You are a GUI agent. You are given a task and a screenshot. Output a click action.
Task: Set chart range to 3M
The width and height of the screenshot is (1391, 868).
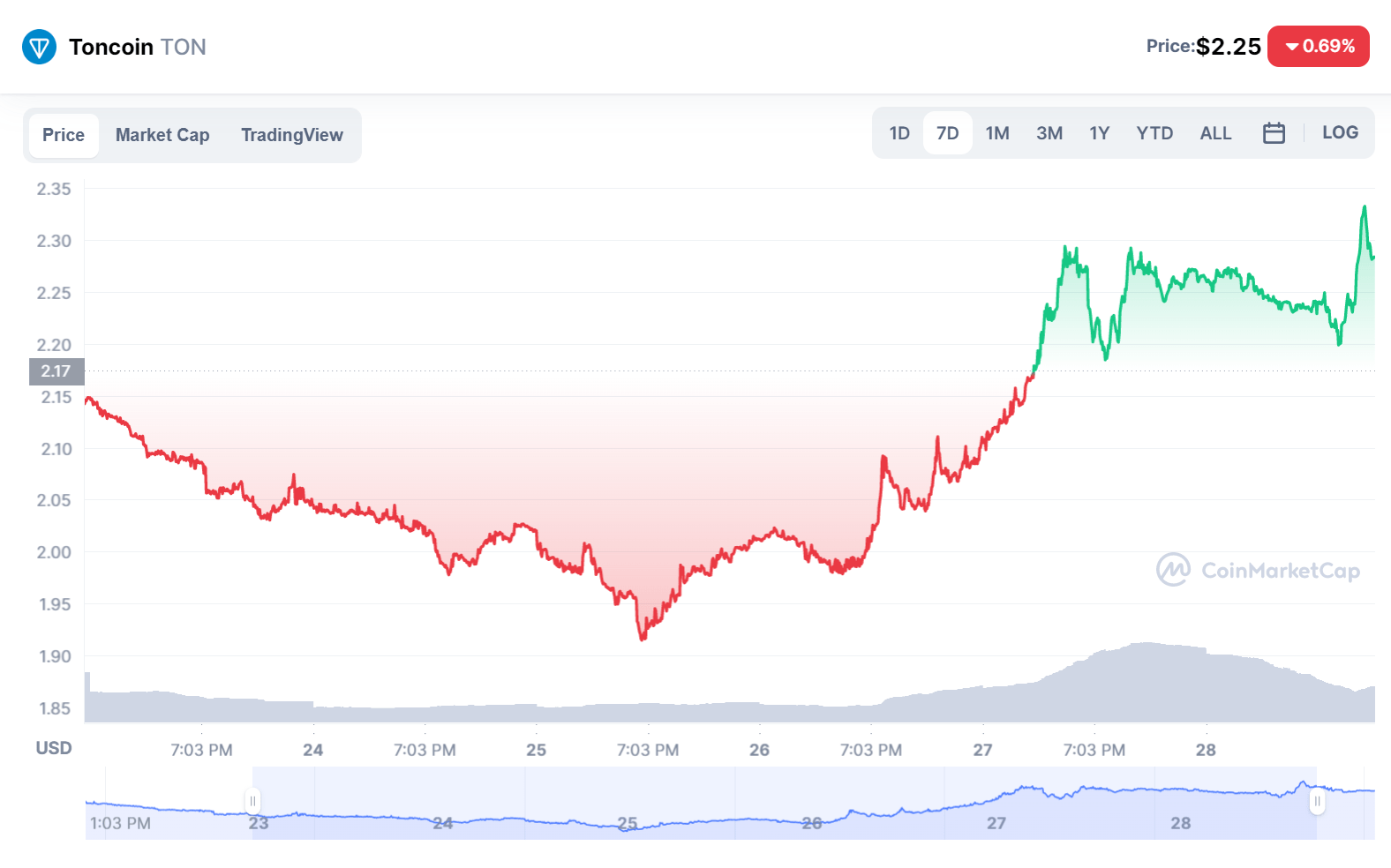point(1049,133)
